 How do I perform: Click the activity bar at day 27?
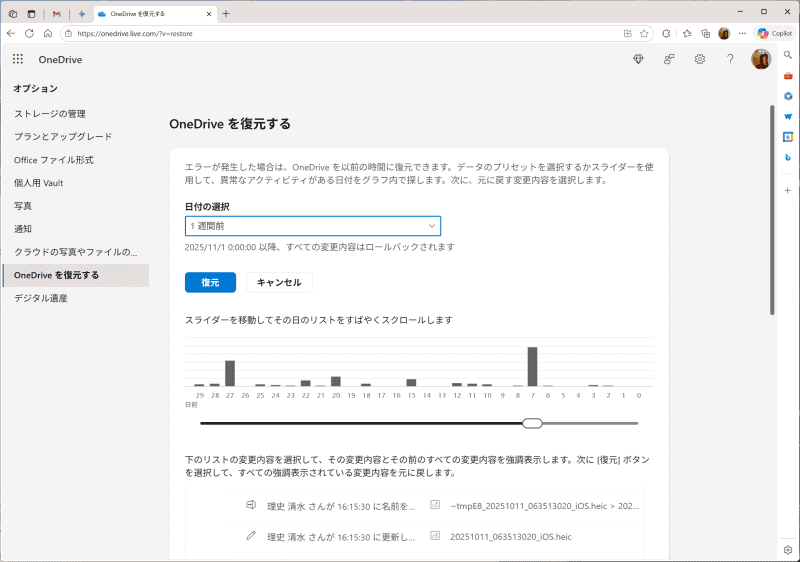pyautogui.click(x=230, y=373)
